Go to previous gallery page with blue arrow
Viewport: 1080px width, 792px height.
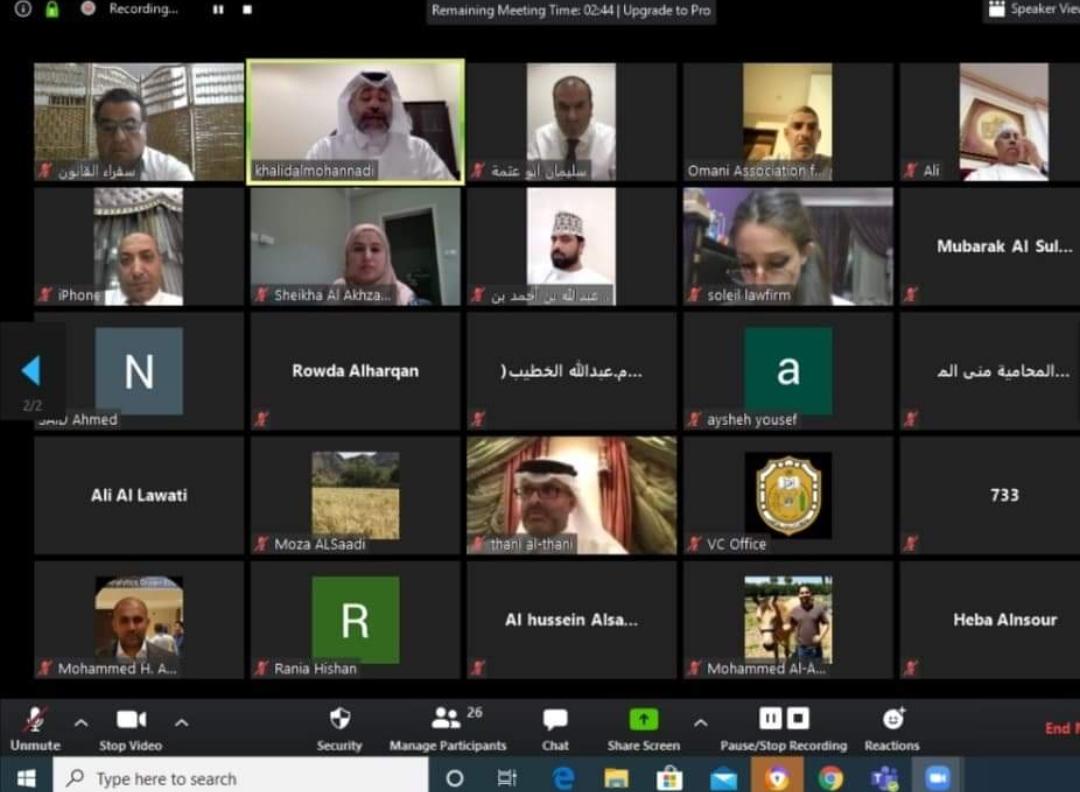(x=31, y=371)
